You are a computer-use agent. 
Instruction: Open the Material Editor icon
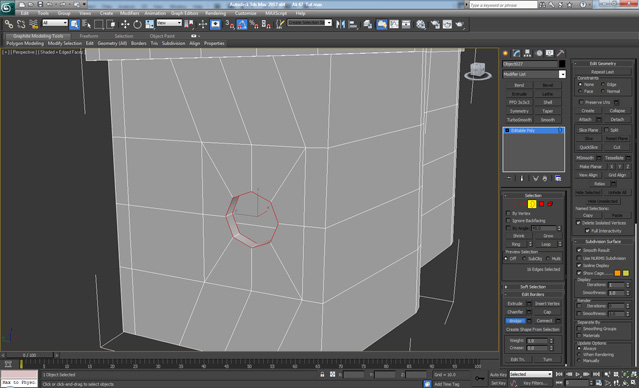pyautogui.click(x=421, y=24)
